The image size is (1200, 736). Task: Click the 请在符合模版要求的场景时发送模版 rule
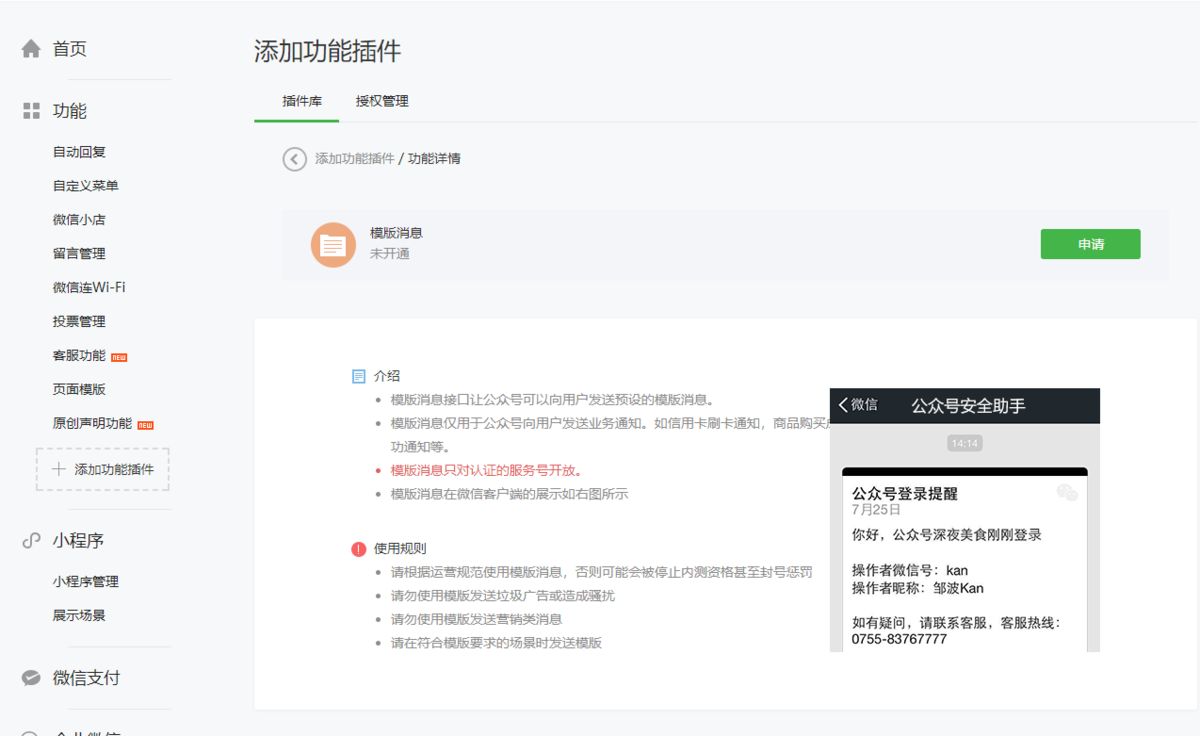point(496,644)
